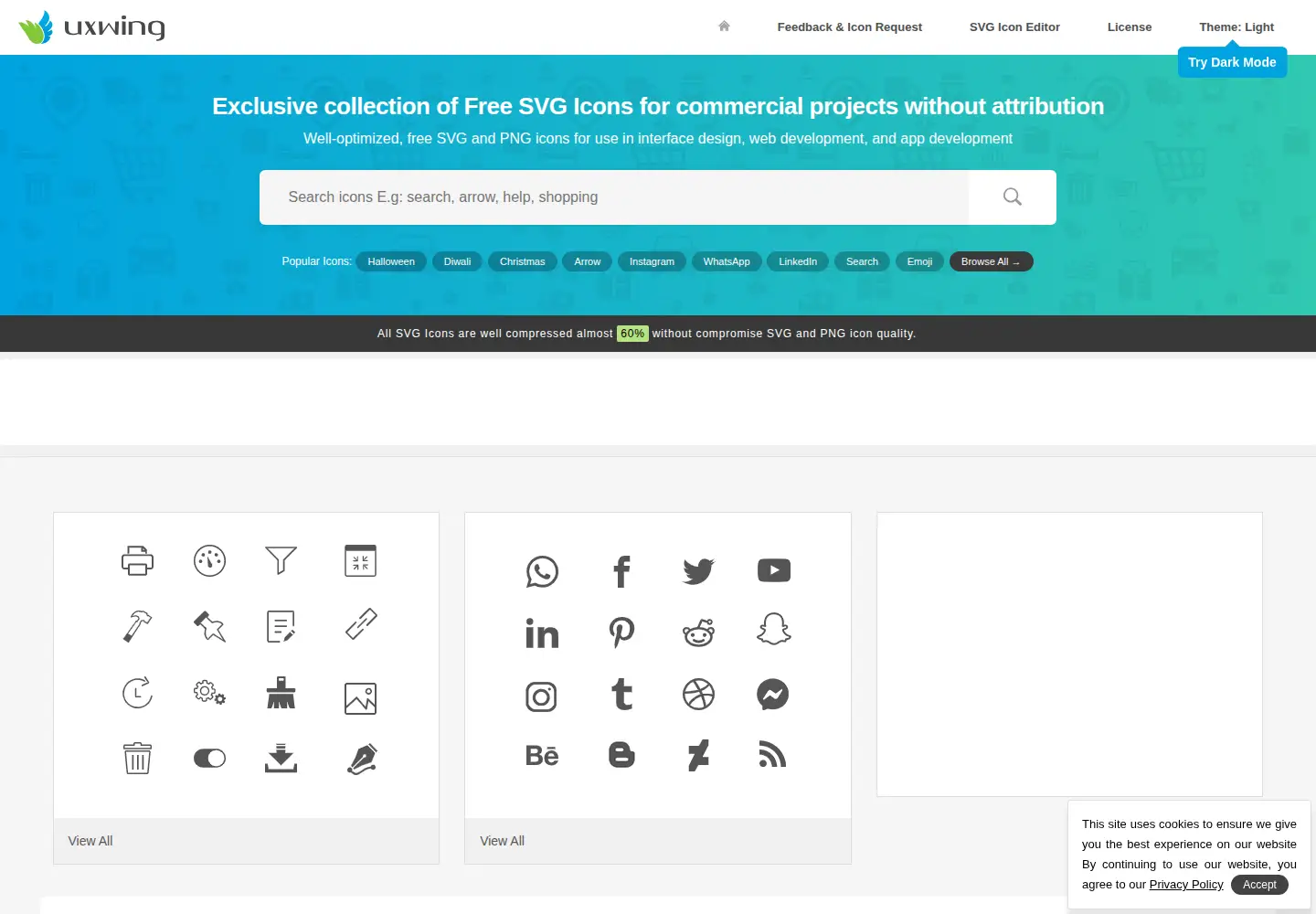
Task: Click the Twitter bird icon
Action: [698, 571]
